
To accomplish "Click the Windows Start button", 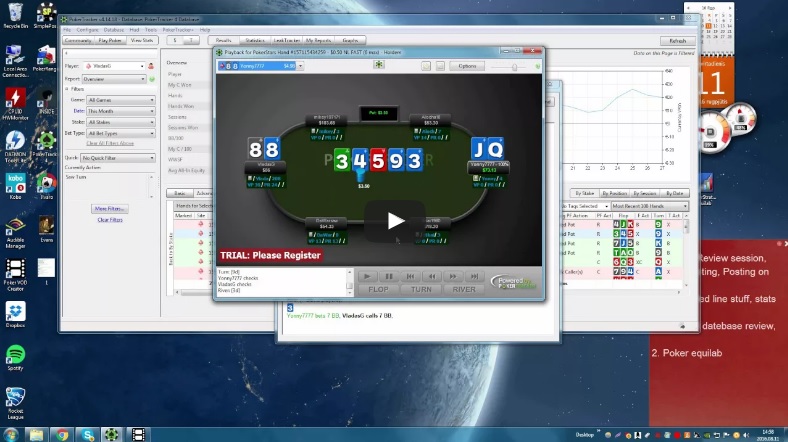I will 11,434.
